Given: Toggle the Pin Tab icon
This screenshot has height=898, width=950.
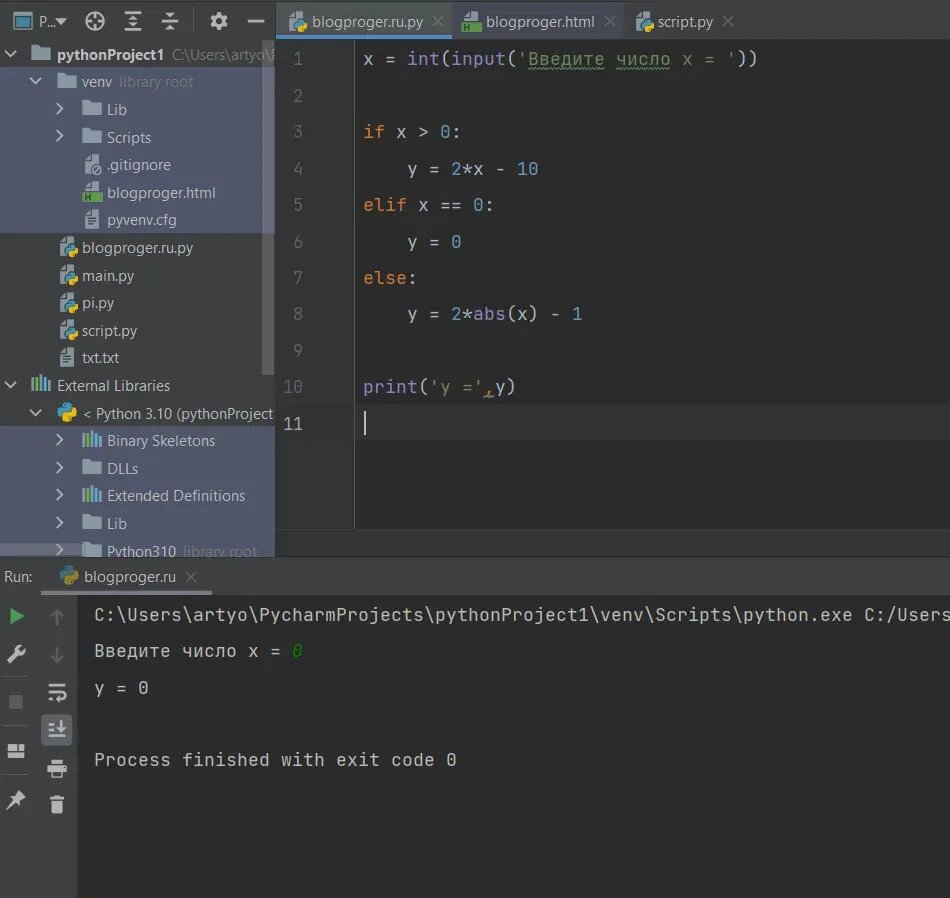Looking at the screenshot, I should (16, 800).
